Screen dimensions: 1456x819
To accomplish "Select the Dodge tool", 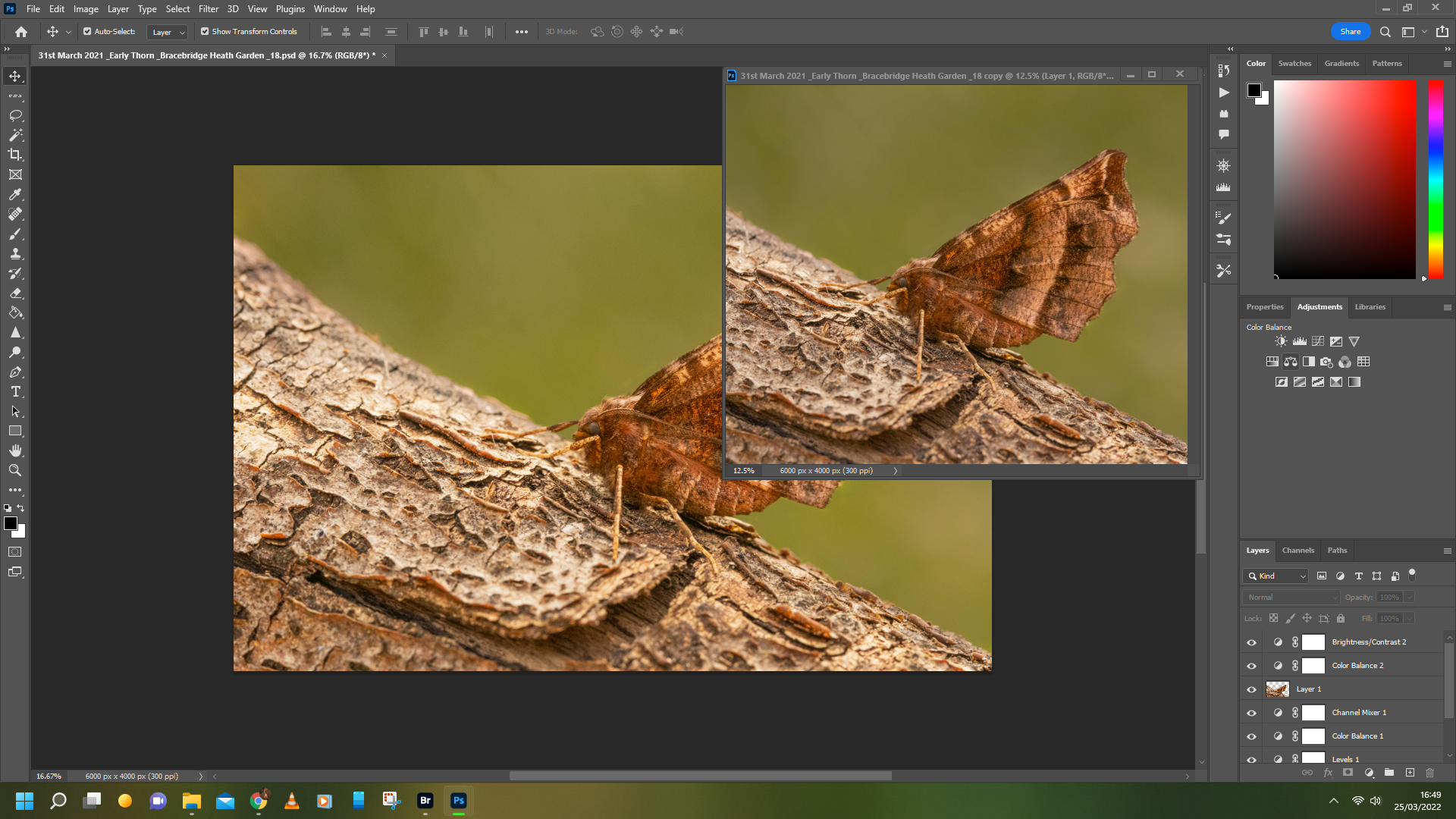I will (15, 352).
